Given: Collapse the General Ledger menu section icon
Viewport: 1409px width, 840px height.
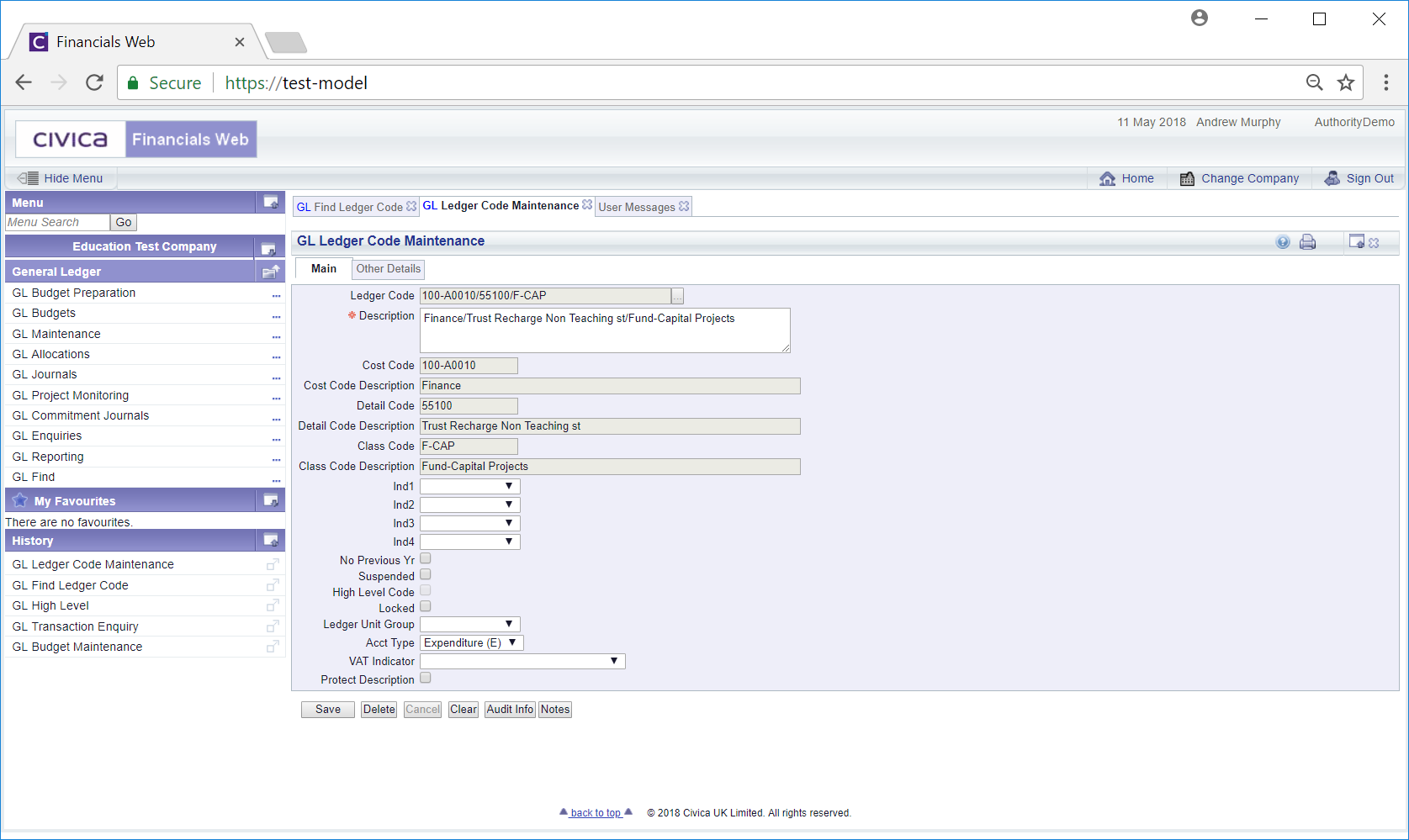Looking at the screenshot, I should [x=270, y=272].
